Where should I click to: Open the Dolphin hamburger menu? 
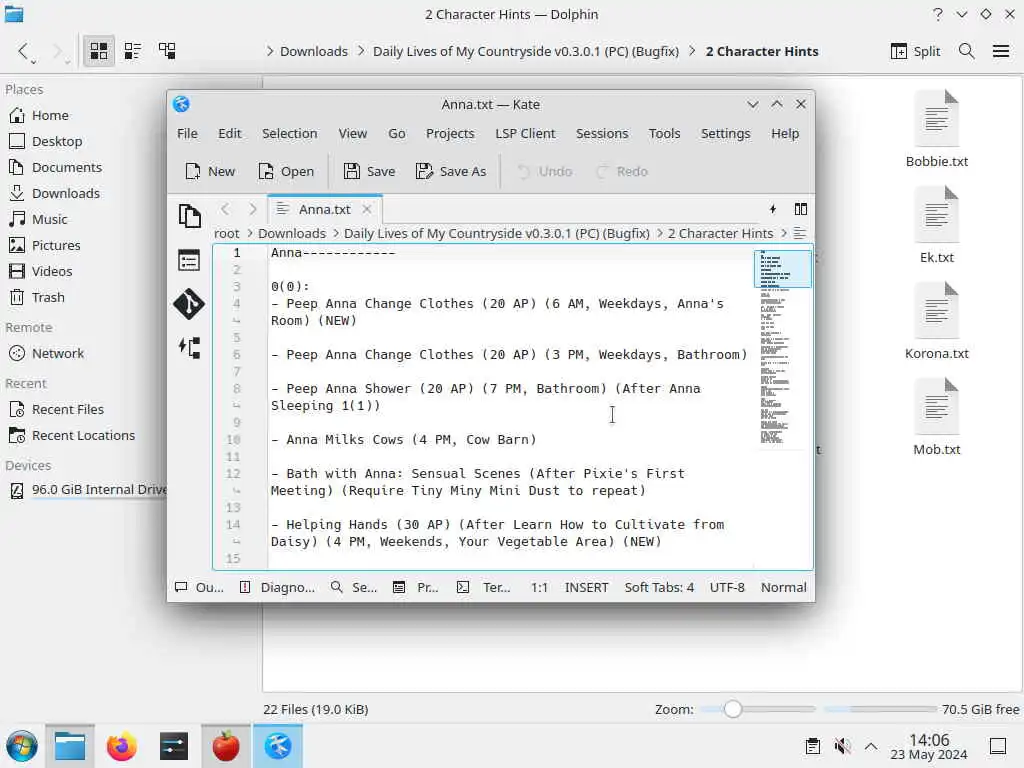click(x=1000, y=51)
